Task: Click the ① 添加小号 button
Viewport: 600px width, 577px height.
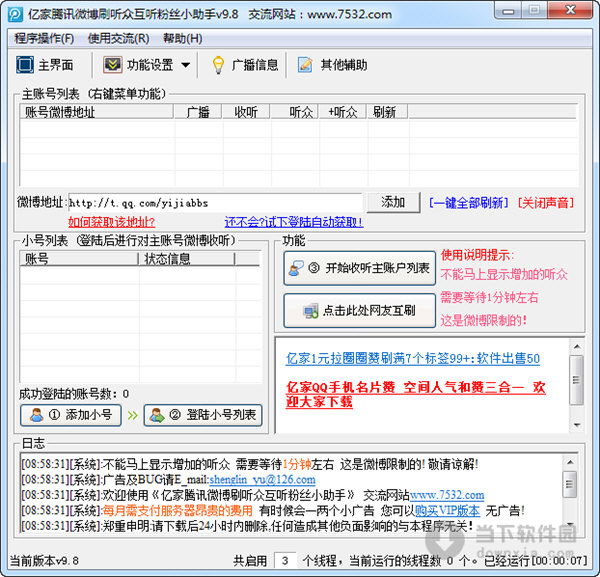Action: 71,415
